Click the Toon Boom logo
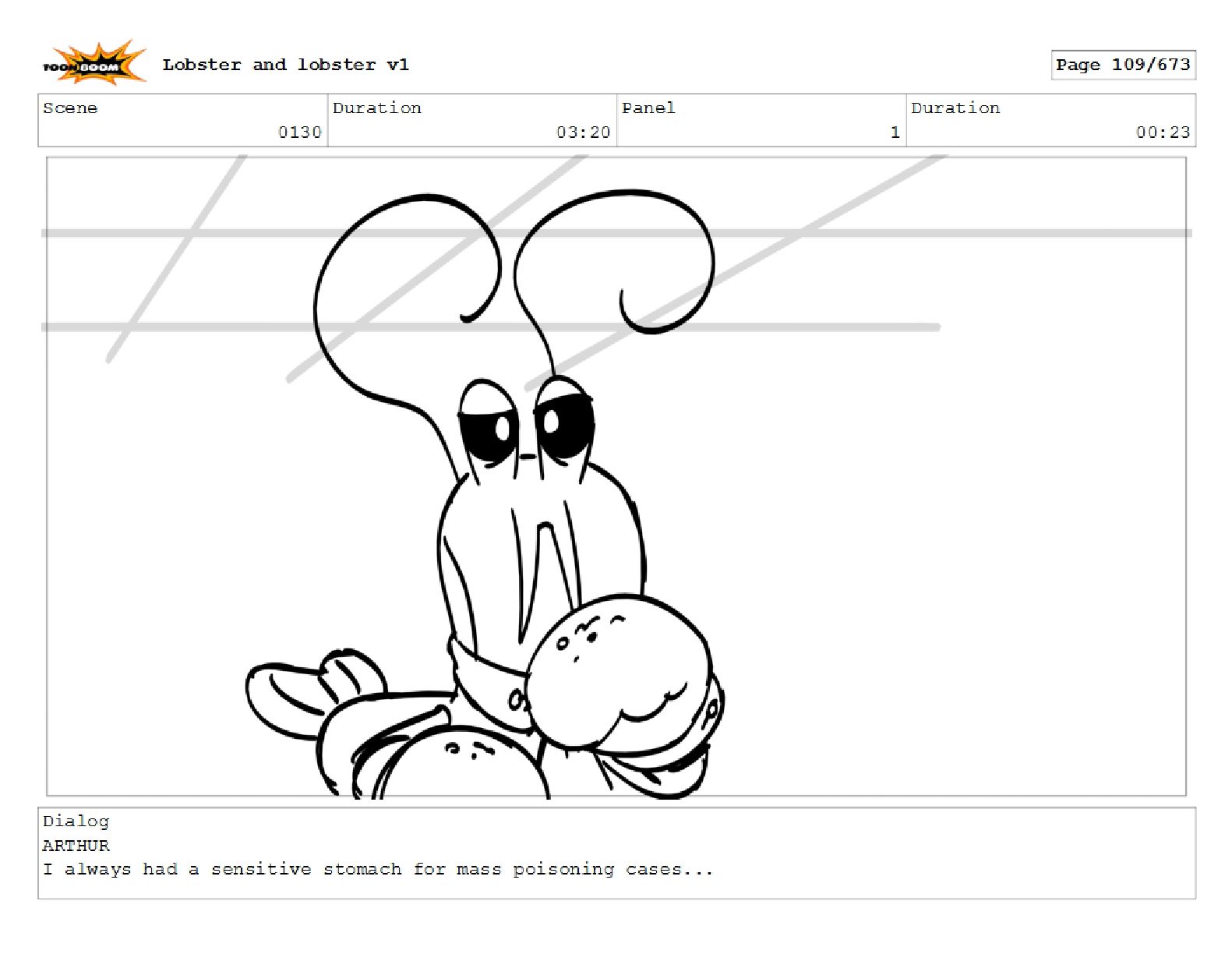 (x=94, y=63)
